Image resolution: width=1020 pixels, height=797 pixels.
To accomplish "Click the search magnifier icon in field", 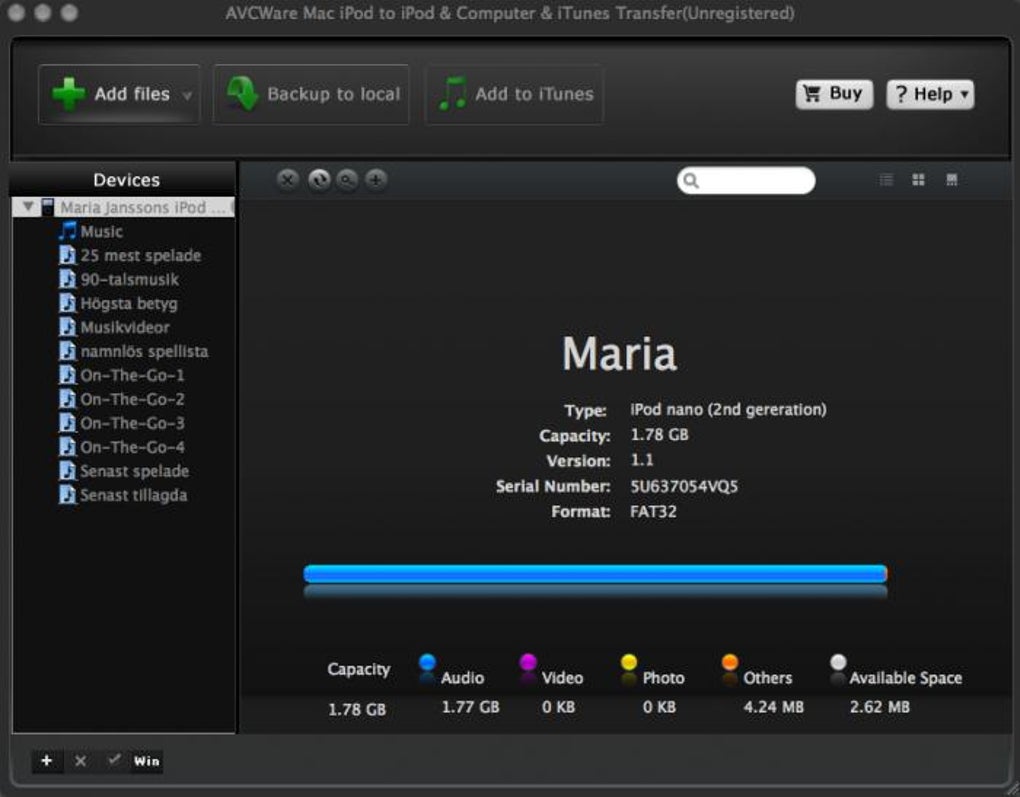I will pyautogui.click(x=691, y=180).
